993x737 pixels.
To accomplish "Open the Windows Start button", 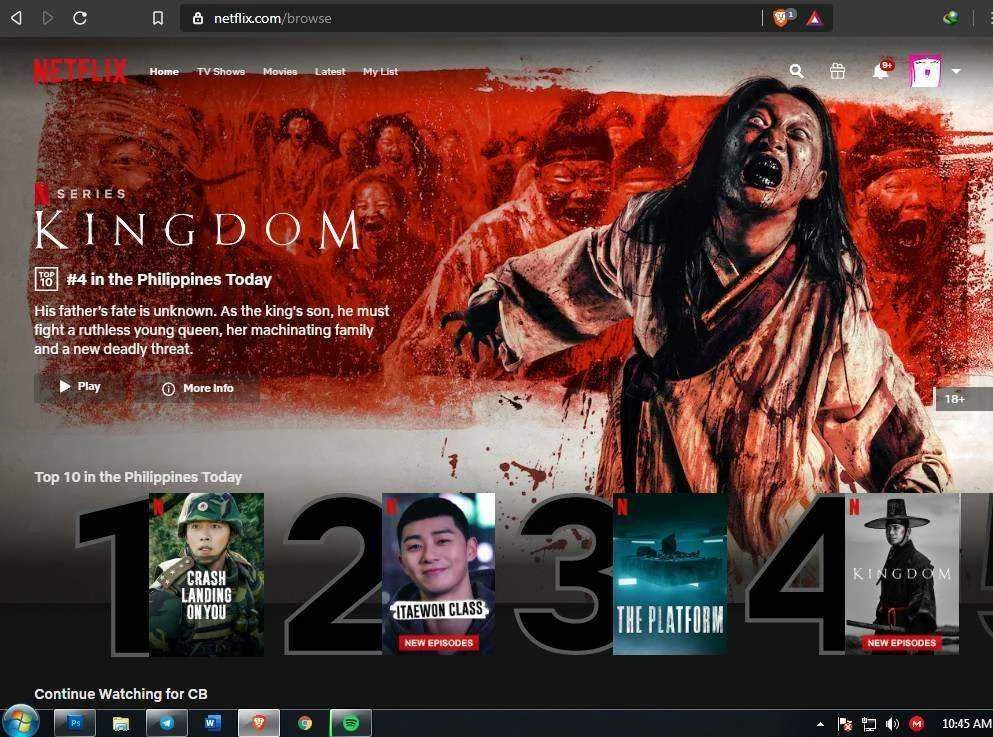I will [21, 722].
